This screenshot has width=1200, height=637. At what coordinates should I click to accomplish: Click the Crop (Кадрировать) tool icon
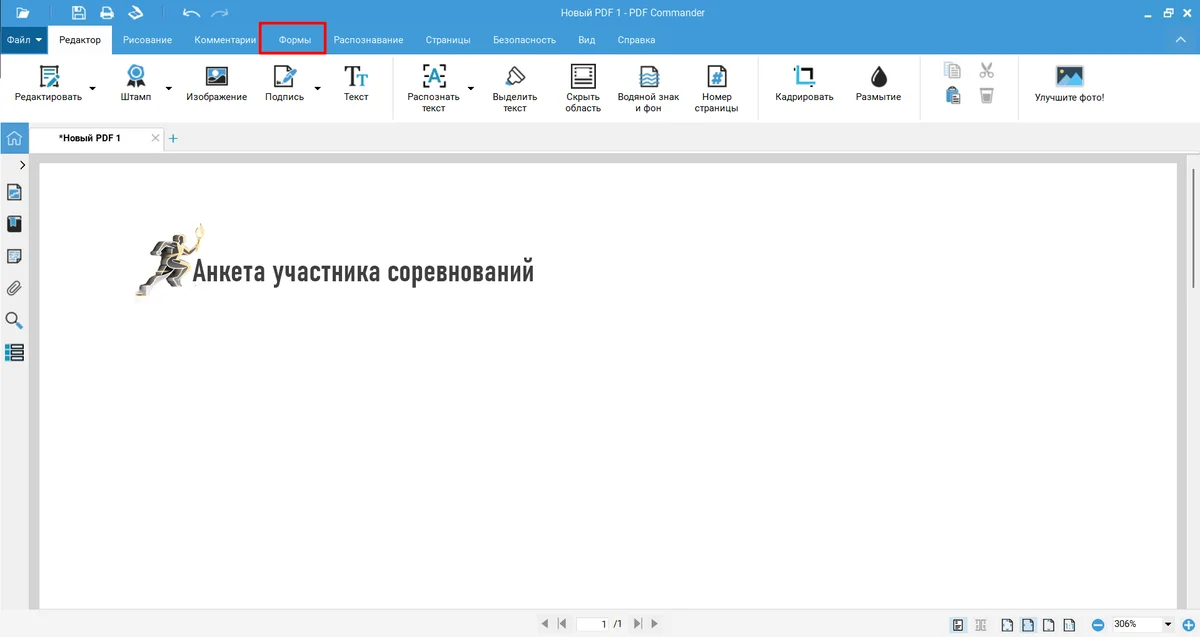pyautogui.click(x=804, y=78)
